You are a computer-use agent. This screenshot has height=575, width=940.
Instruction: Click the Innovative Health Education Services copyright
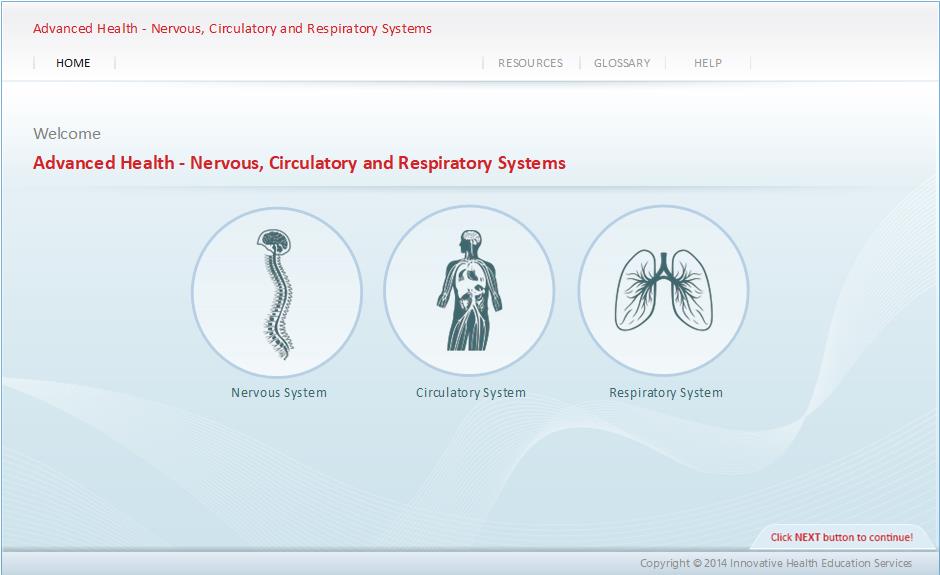[776, 564]
